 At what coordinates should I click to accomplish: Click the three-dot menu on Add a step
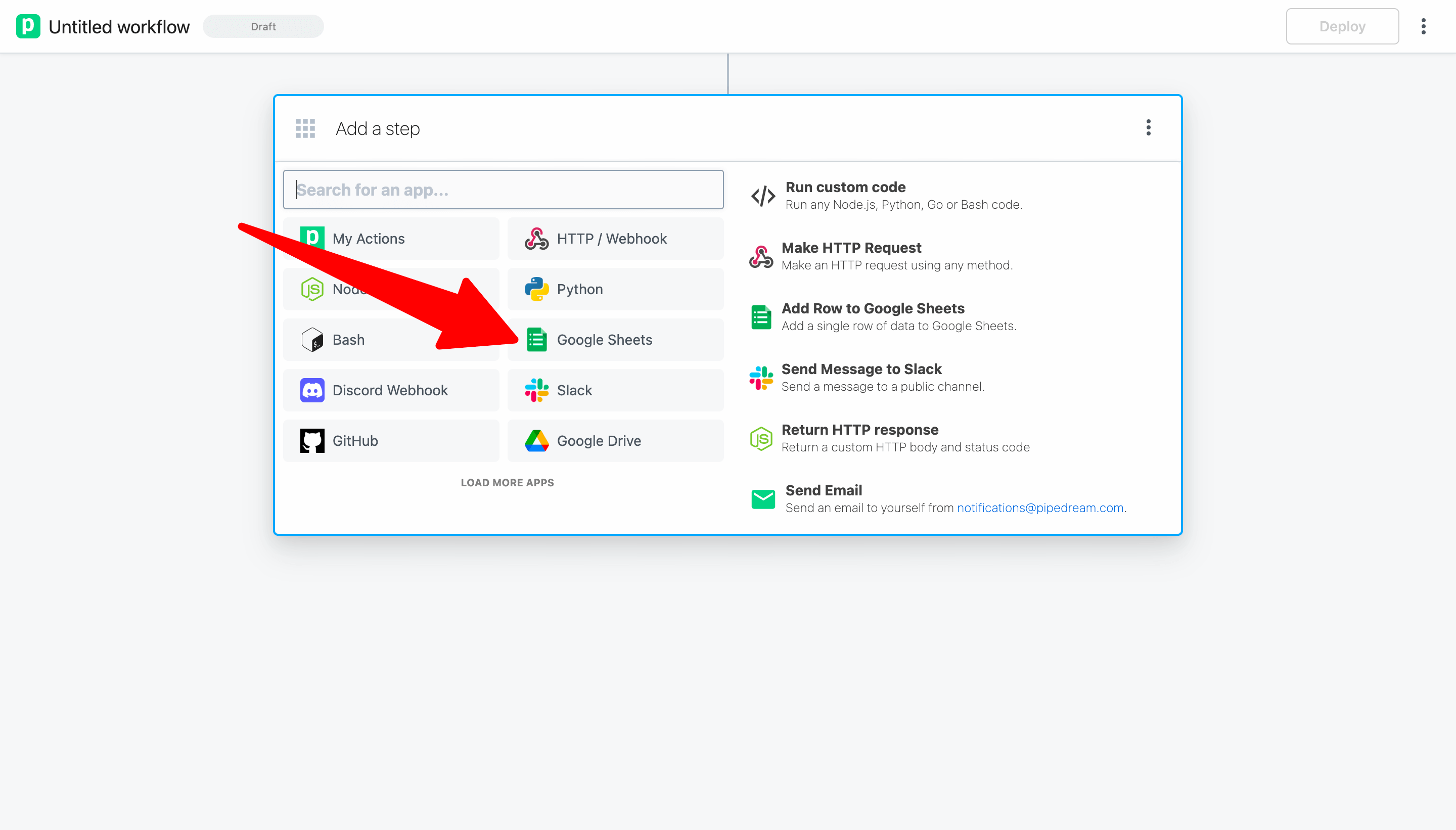pyautogui.click(x=1149, y=127)
